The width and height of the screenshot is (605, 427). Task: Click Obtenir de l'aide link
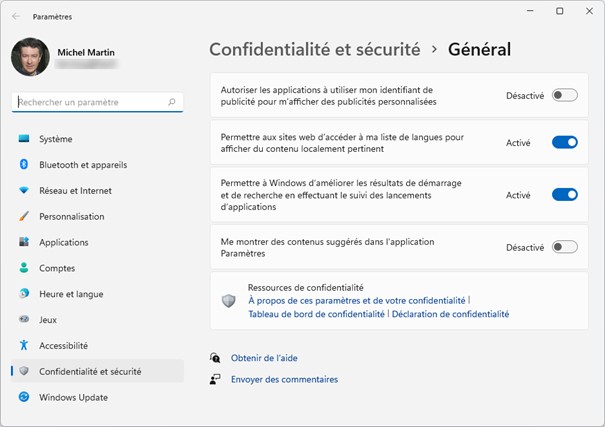coord(264,358)
